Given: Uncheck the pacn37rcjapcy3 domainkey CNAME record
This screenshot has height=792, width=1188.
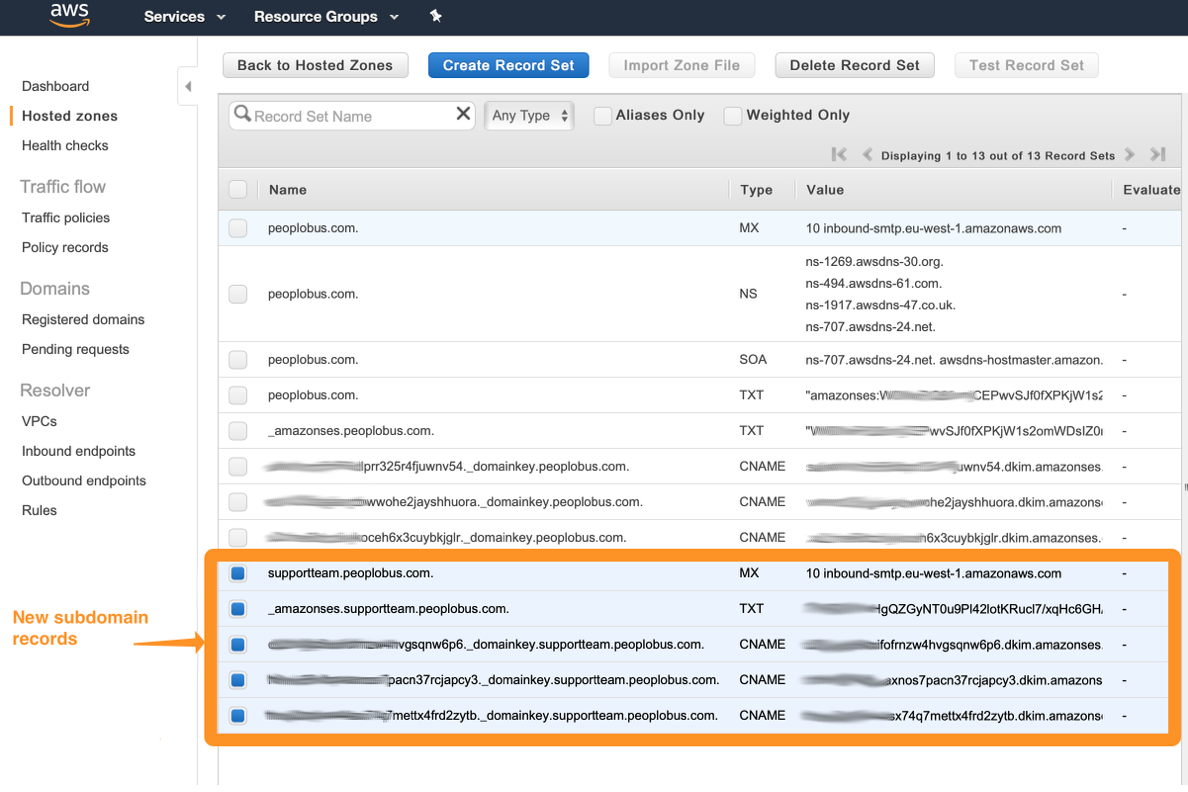Looking at the screenshot, I should click(238, 680).
